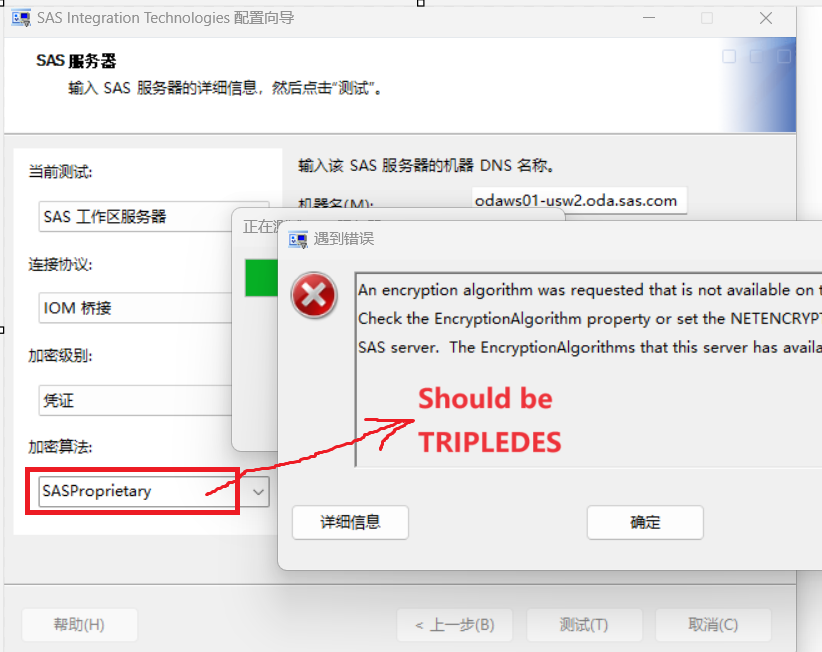822x652 pixels.
Task: Open the IOM 桥接 connection protocol dropdown
Action: coord(136,308)
